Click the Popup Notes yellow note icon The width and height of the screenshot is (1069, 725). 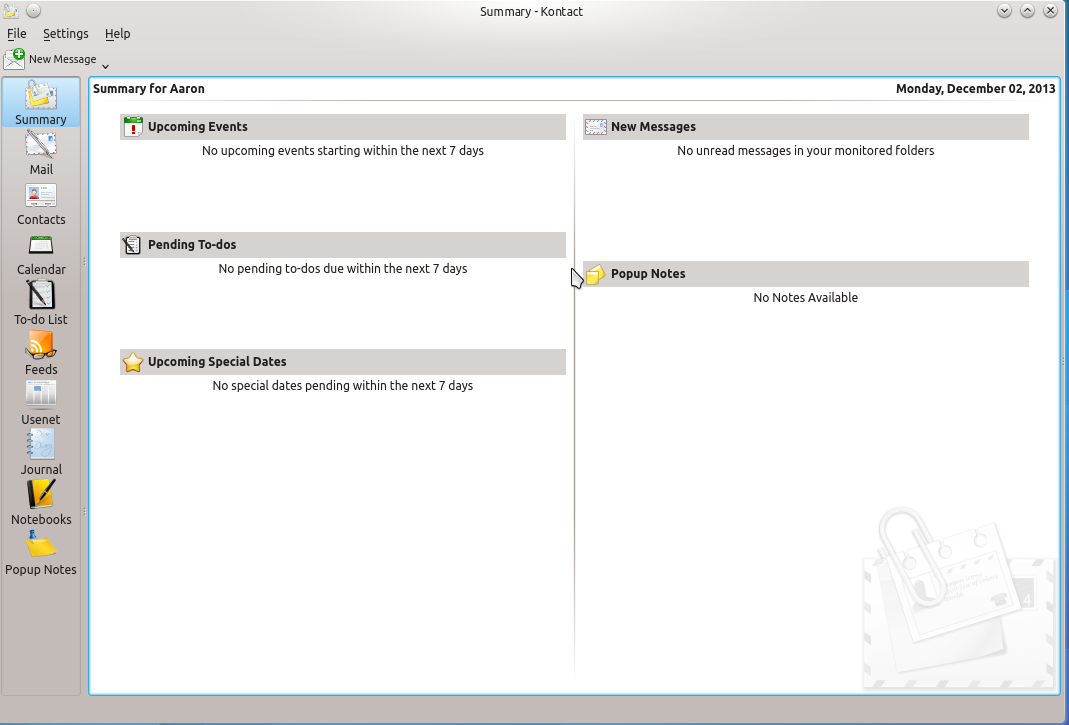(x=595, y=273)
